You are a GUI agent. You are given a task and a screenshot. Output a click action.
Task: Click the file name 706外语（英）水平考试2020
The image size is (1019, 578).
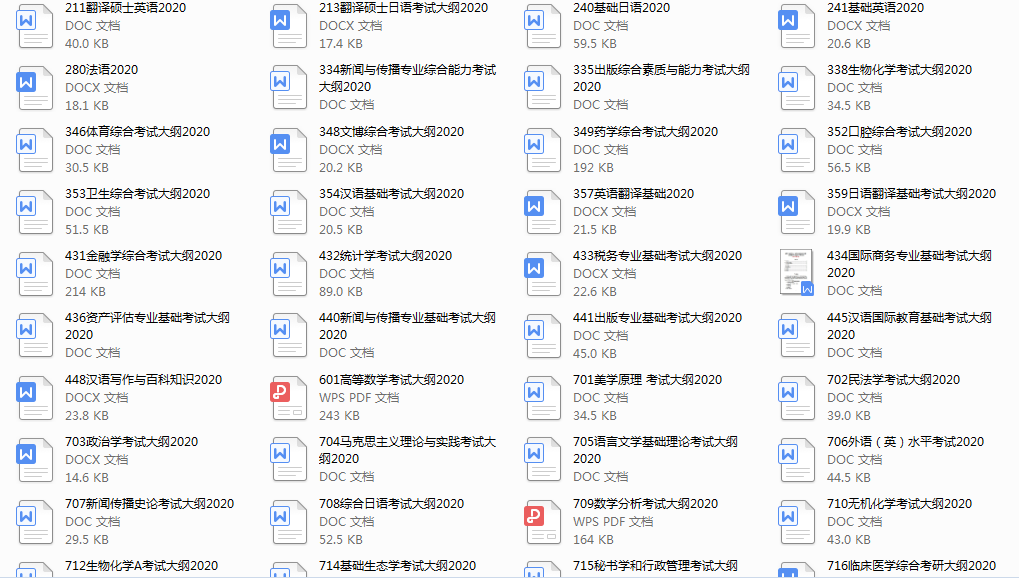[x=905, y=442]
